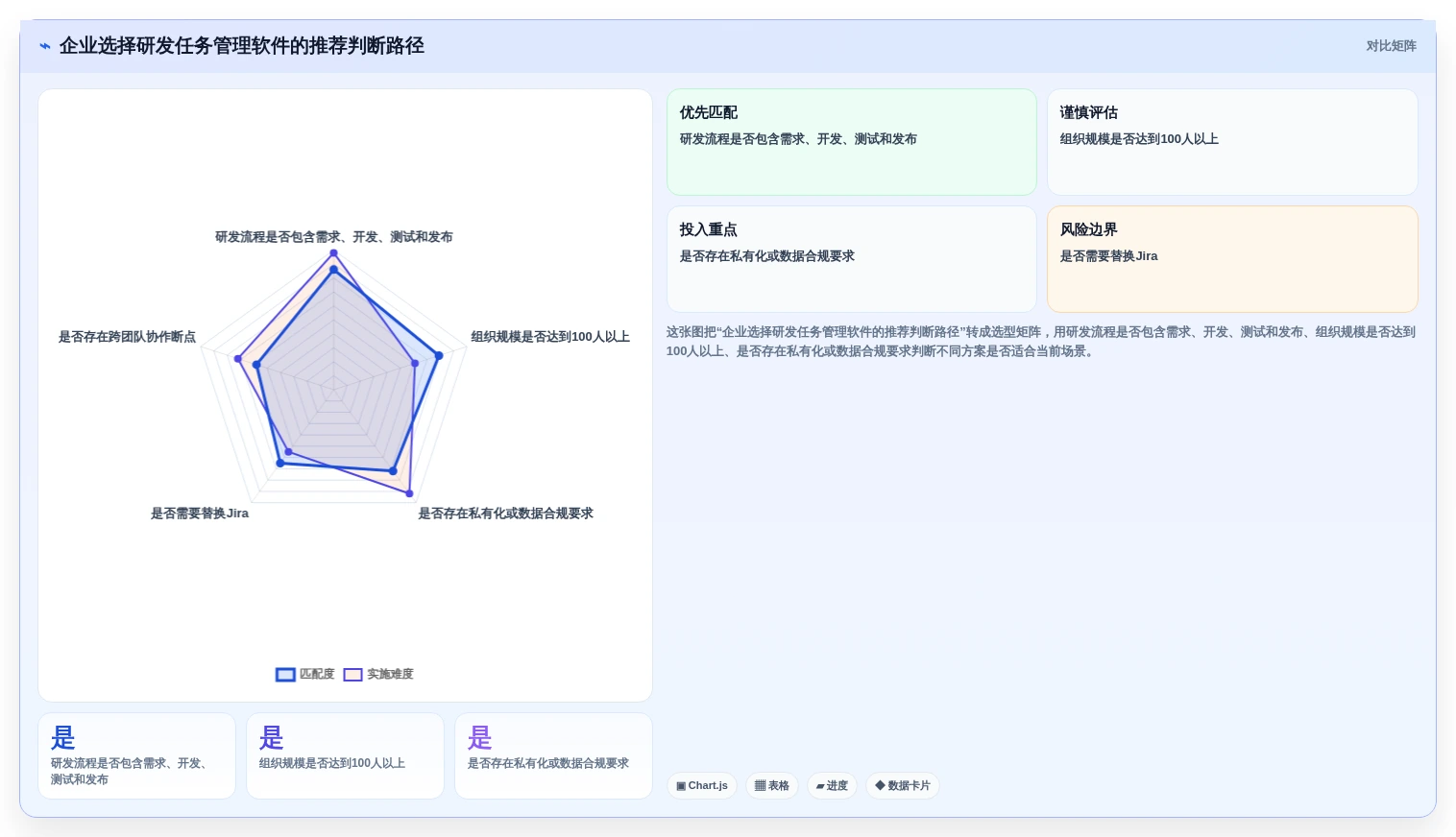This screenshot has height=837, width=1456.
Task: Click radar axis label 组织规模是否达到100人以上
Action: tap(550, 337)
